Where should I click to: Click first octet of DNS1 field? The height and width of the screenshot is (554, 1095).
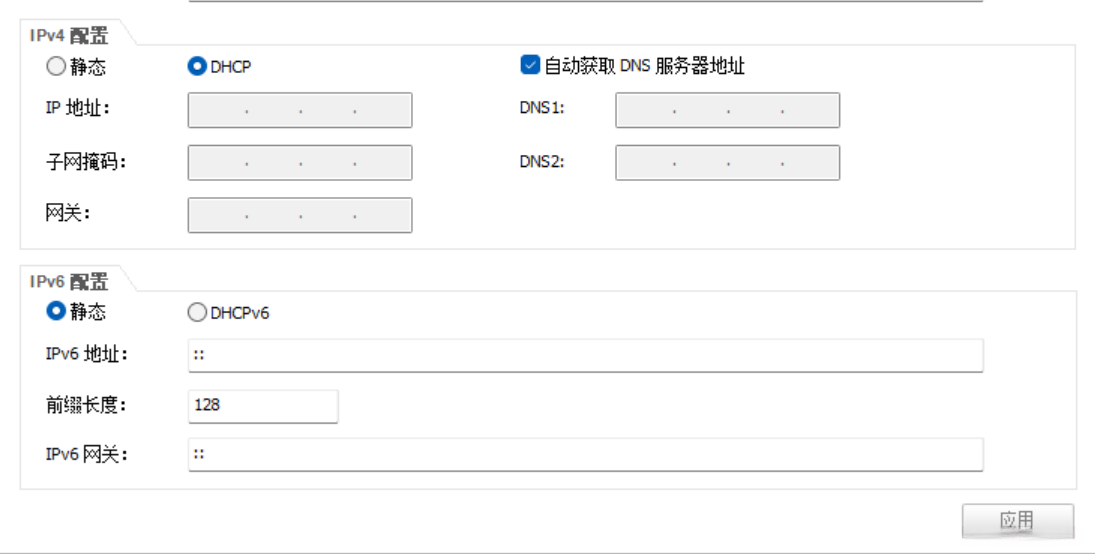point(645,110)
